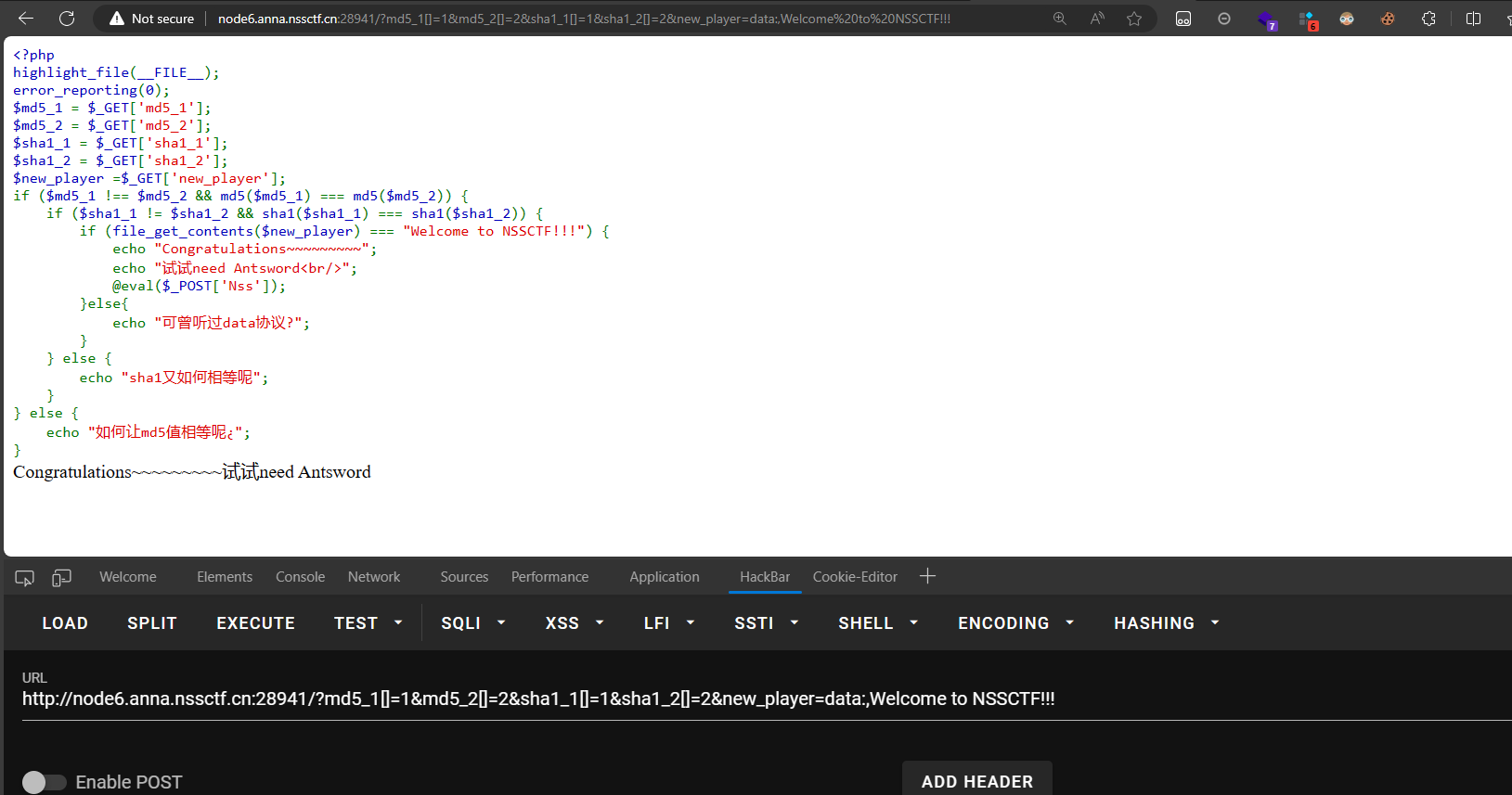Open the ENCODING dropdown
The image size is (1512, 795).
(x=1015, y=623)
